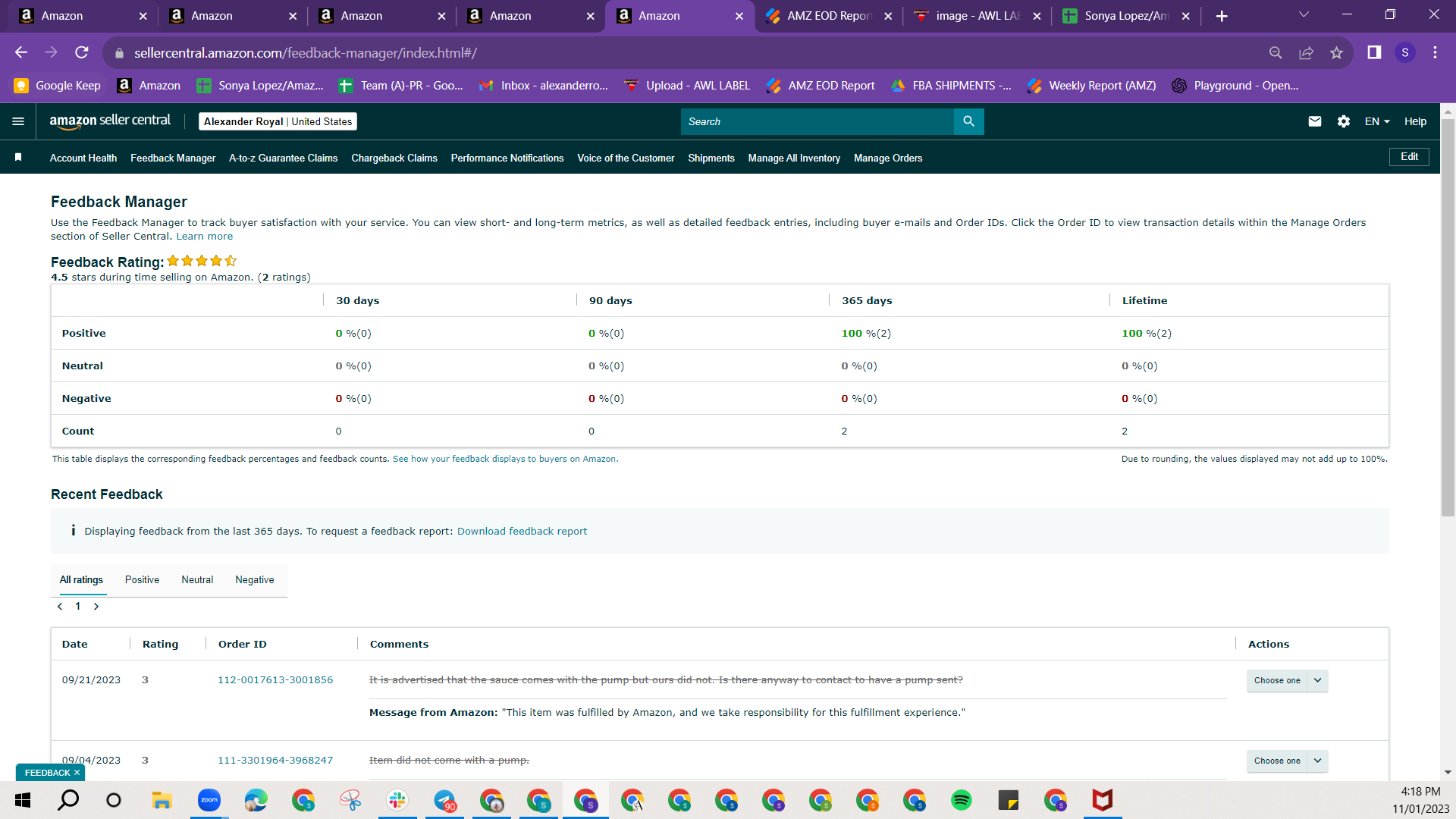The width and height of the screenshot is (1456, 819).
Task: Open the Chrome profile avatar S
Action: coord(1405,52)
